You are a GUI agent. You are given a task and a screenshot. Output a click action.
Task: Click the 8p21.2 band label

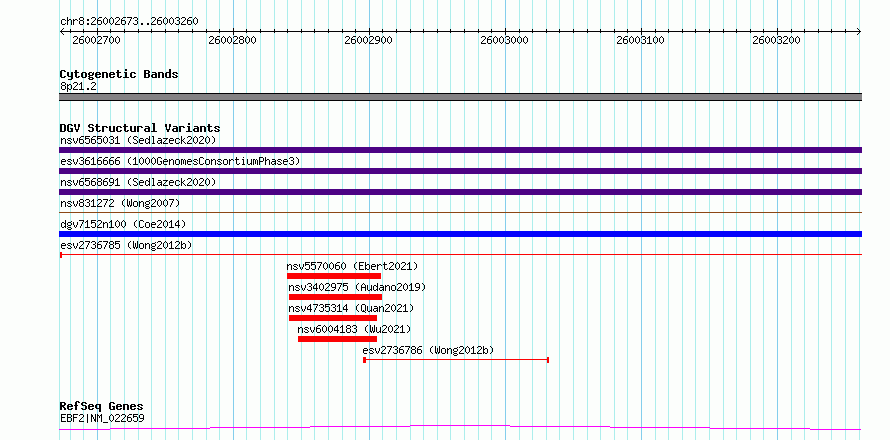coord(78,87)
